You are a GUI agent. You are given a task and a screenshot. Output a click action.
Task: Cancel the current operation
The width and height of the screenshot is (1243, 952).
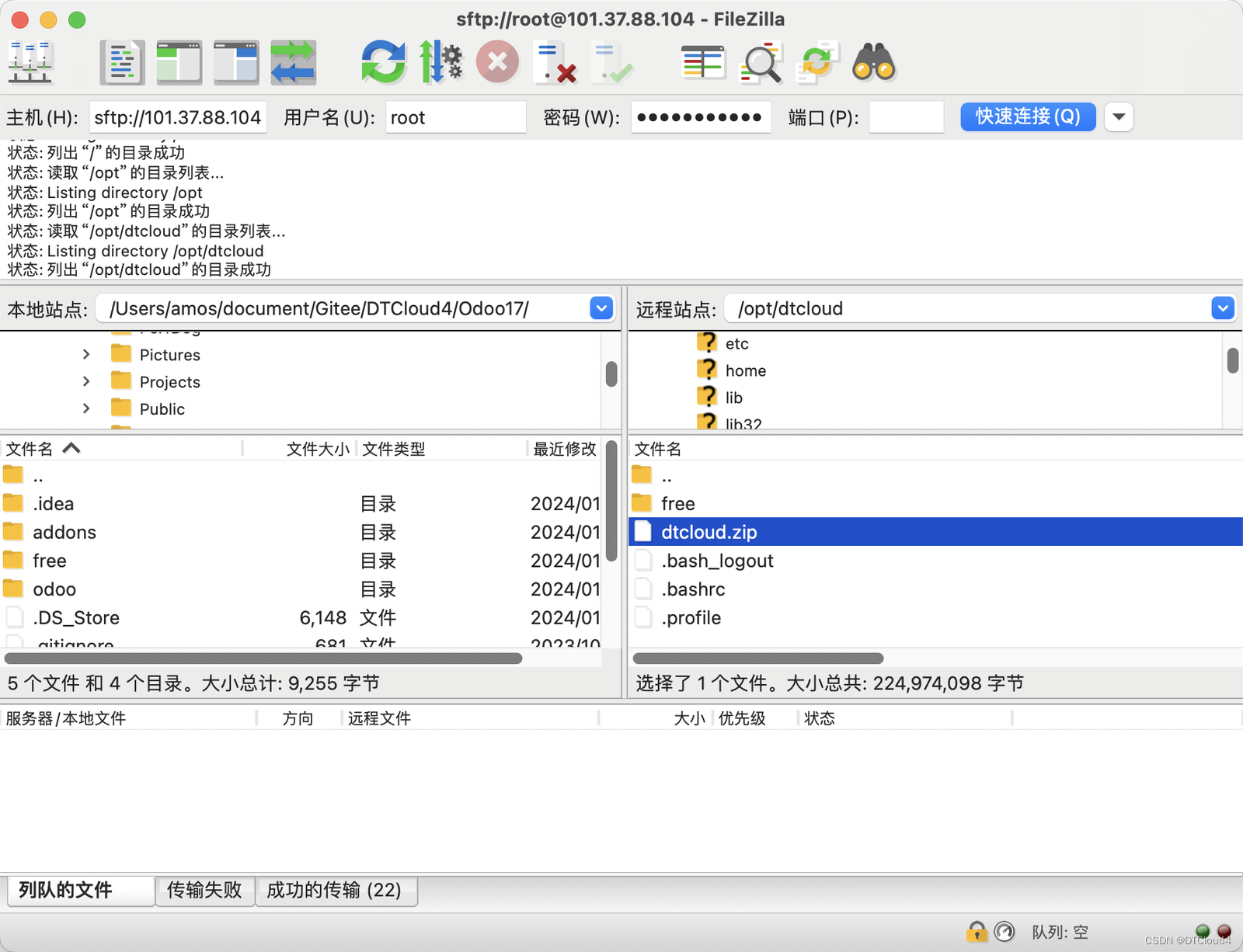coord(497,62)
